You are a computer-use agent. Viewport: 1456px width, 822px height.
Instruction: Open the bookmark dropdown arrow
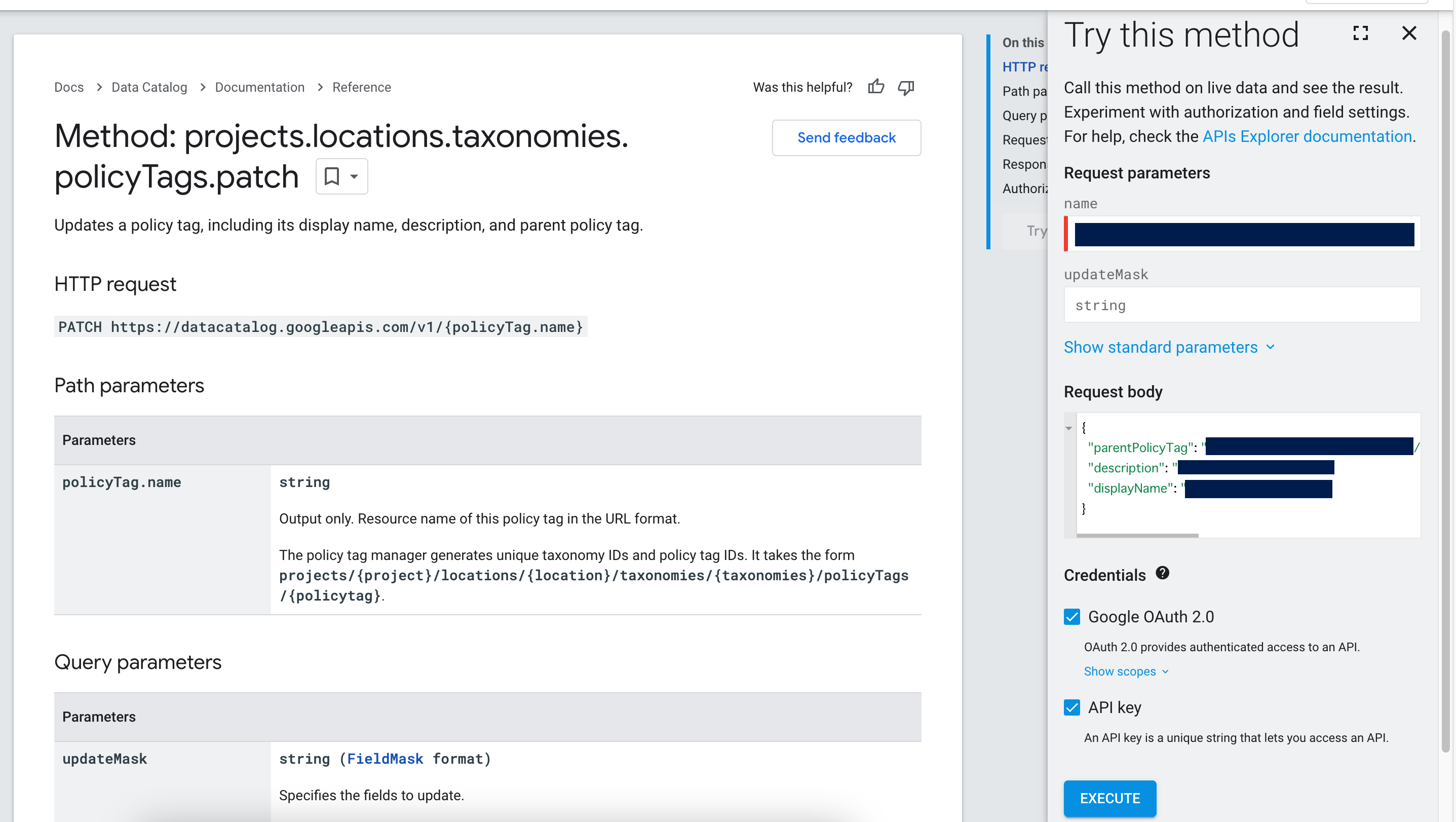pyautogui.click(x=355, y=176)
